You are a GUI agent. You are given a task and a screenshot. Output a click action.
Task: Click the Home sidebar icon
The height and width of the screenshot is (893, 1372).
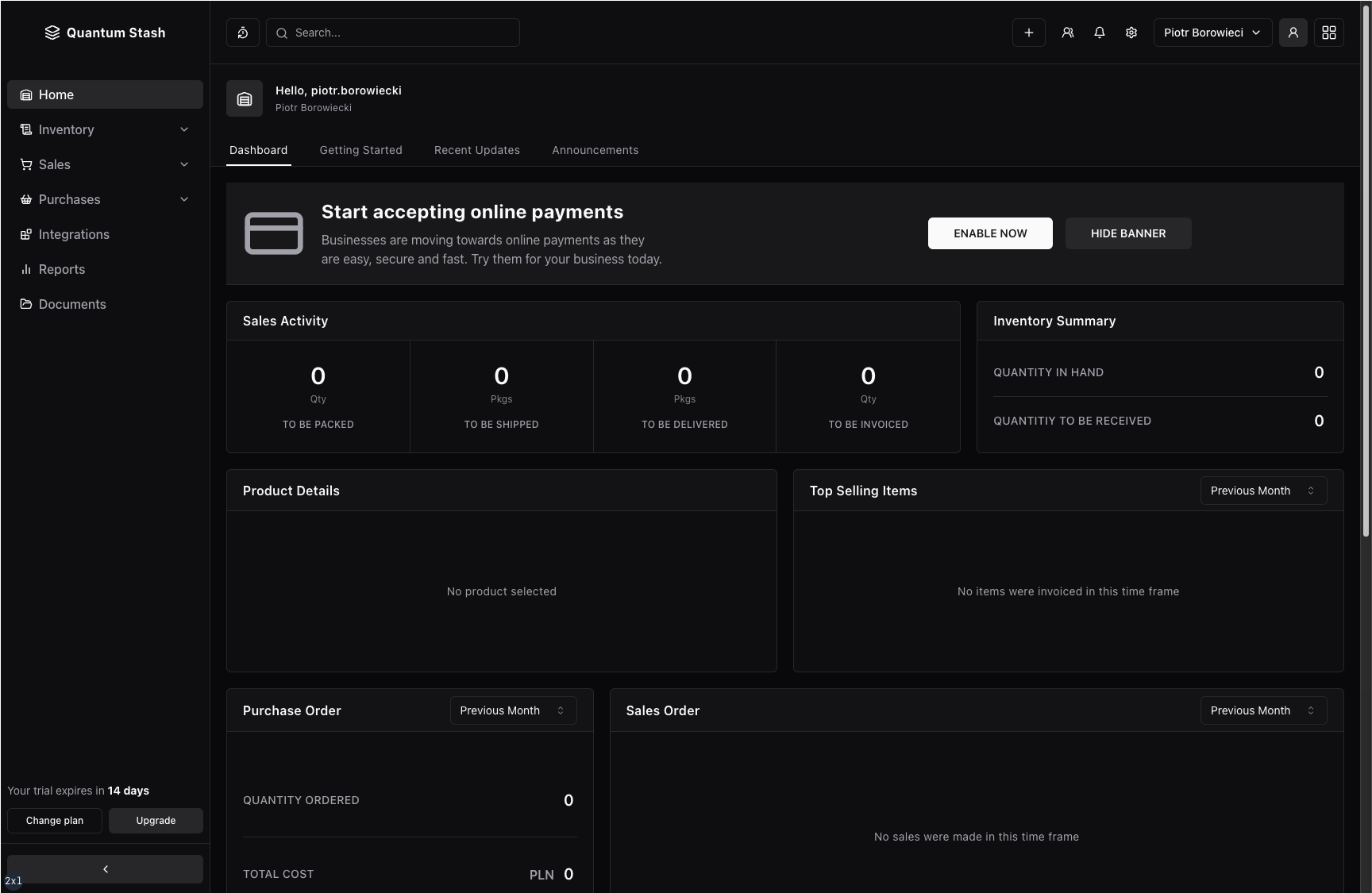pyautogui.click(x=26, y=94)
